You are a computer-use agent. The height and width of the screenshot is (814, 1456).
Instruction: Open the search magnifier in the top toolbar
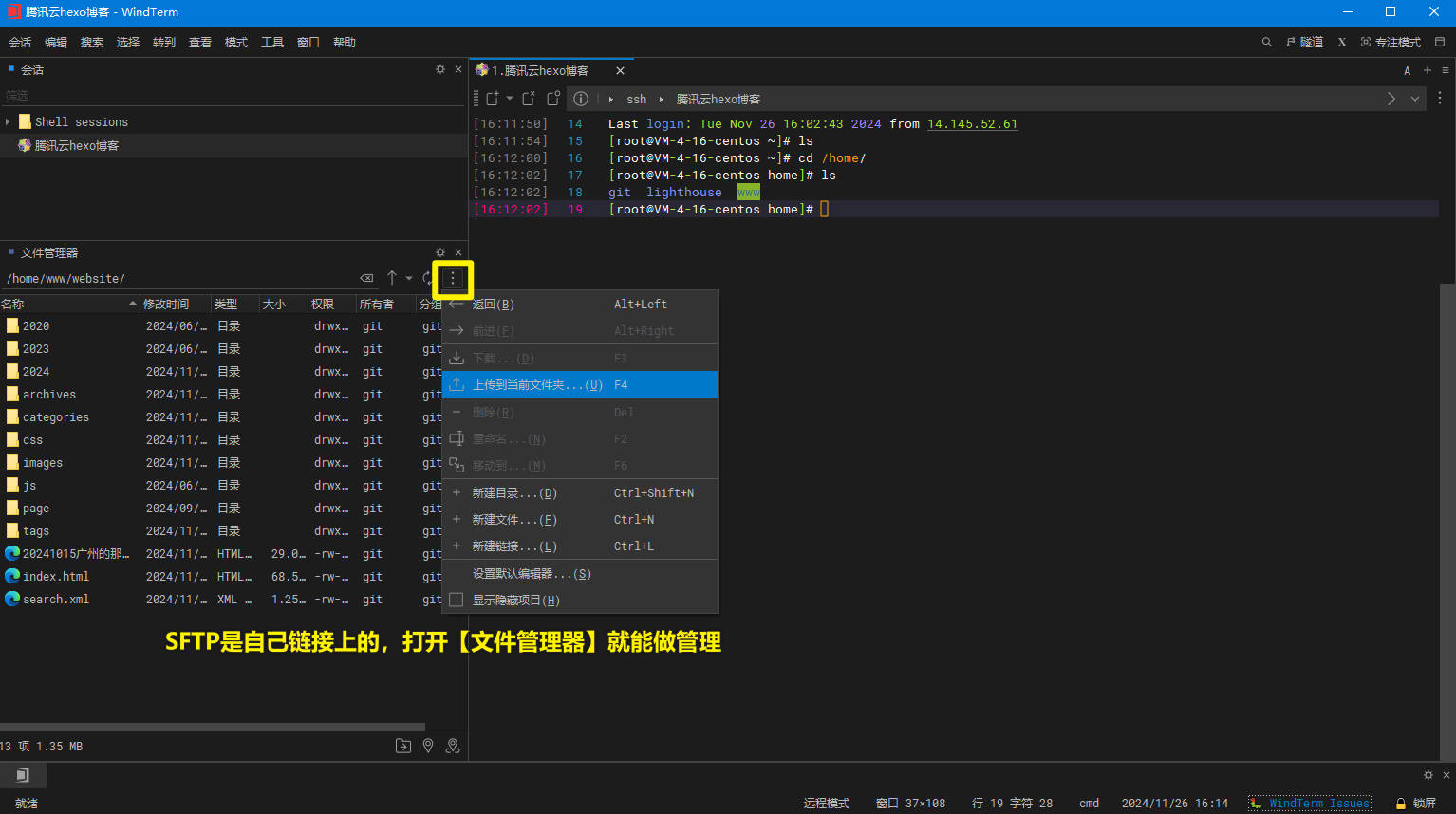click(x=1266, y=42)
